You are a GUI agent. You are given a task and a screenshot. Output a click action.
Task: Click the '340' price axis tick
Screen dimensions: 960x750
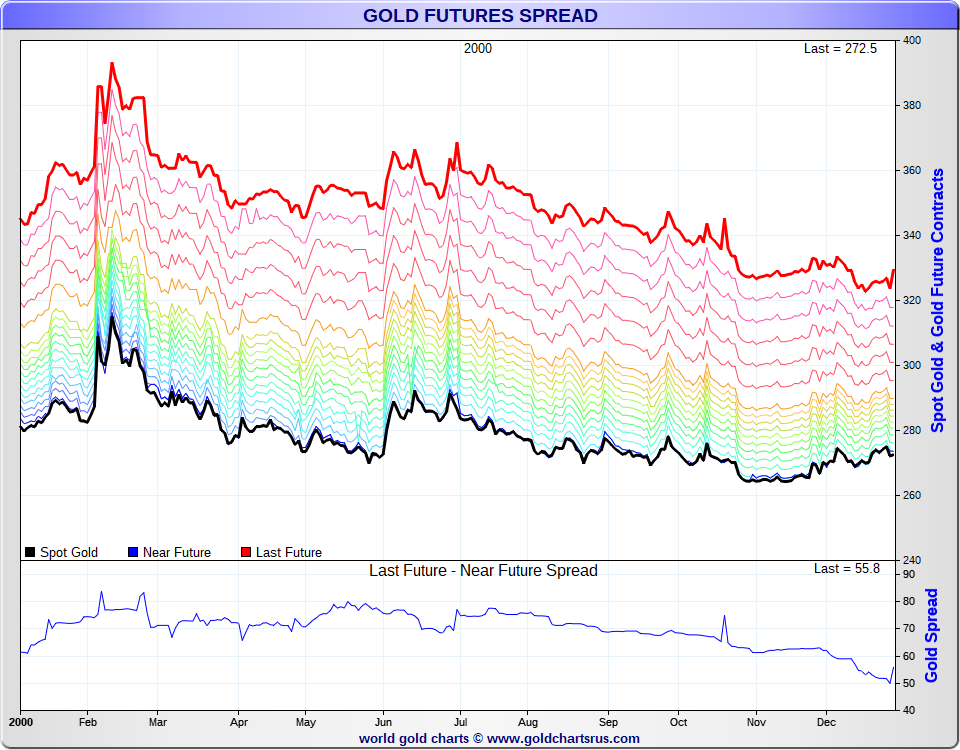pyautogui.click(x=912, y=235)
